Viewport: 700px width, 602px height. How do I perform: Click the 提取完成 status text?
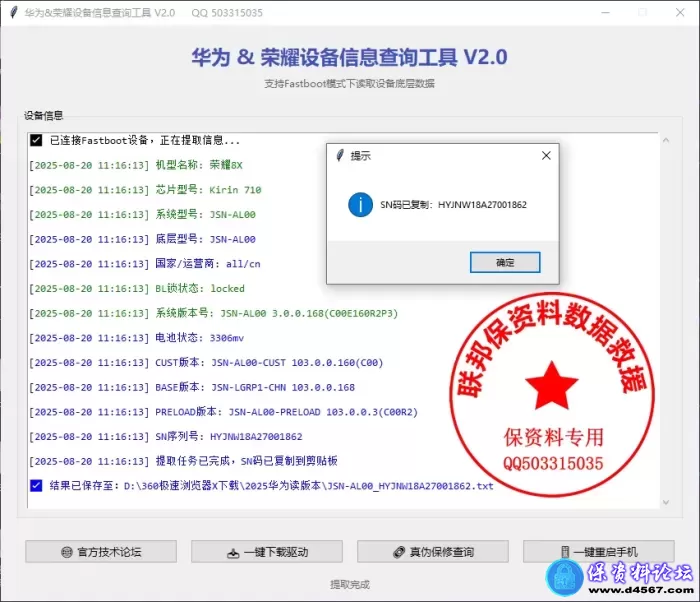(x=350, y=584)
